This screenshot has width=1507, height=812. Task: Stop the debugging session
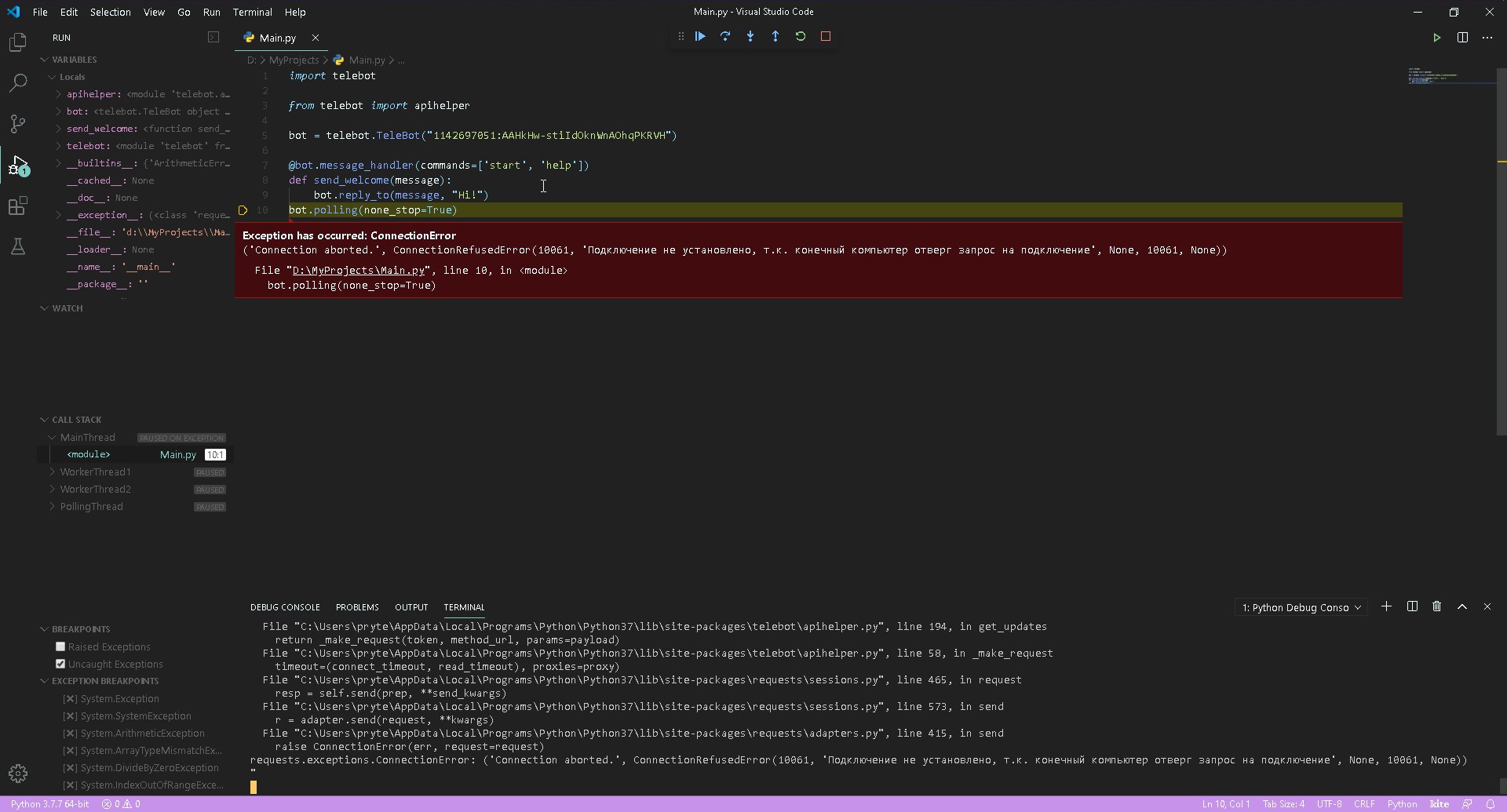point(826,36)
